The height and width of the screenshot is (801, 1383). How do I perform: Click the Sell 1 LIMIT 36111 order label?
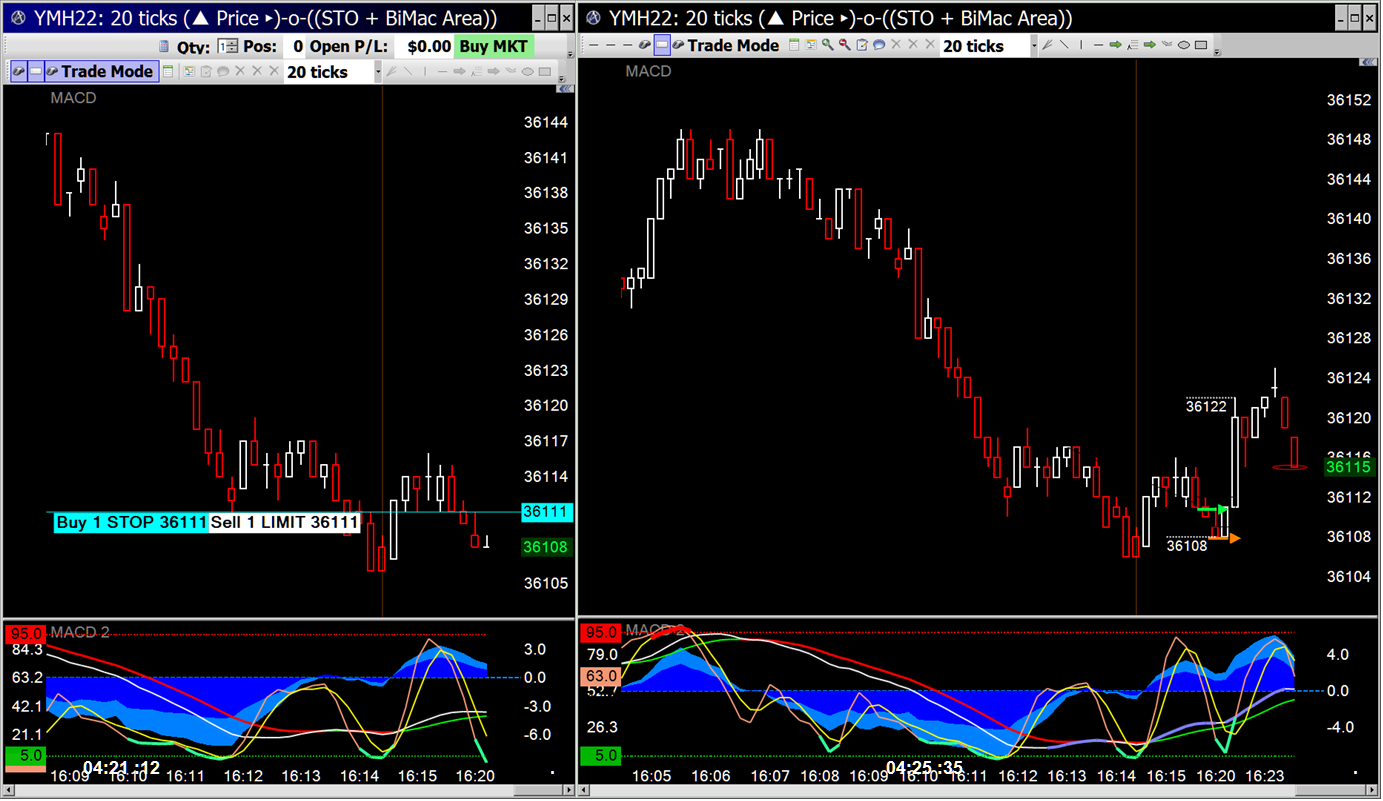[284, 522]
